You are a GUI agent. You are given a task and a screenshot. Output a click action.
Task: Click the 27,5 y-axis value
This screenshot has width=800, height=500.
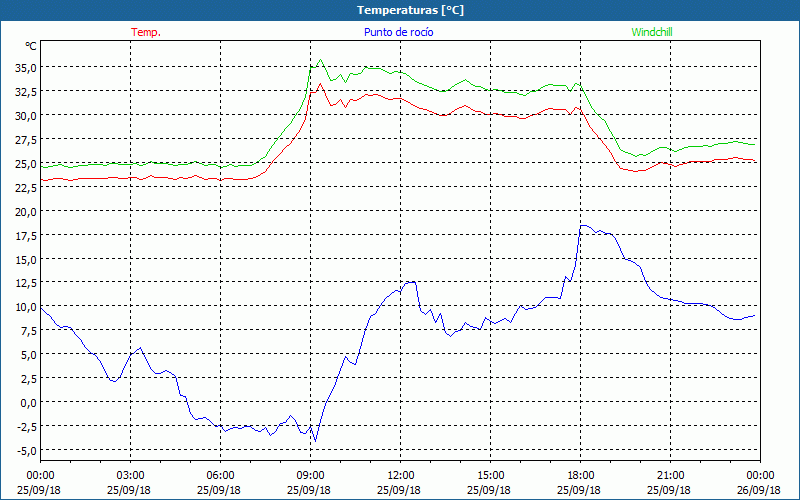click(26, 139)
